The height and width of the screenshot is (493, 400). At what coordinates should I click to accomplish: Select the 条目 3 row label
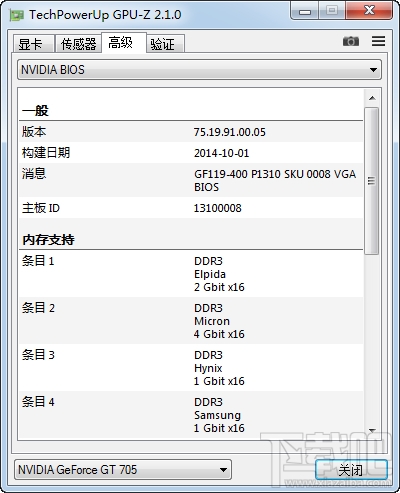(x=38, y=355)
